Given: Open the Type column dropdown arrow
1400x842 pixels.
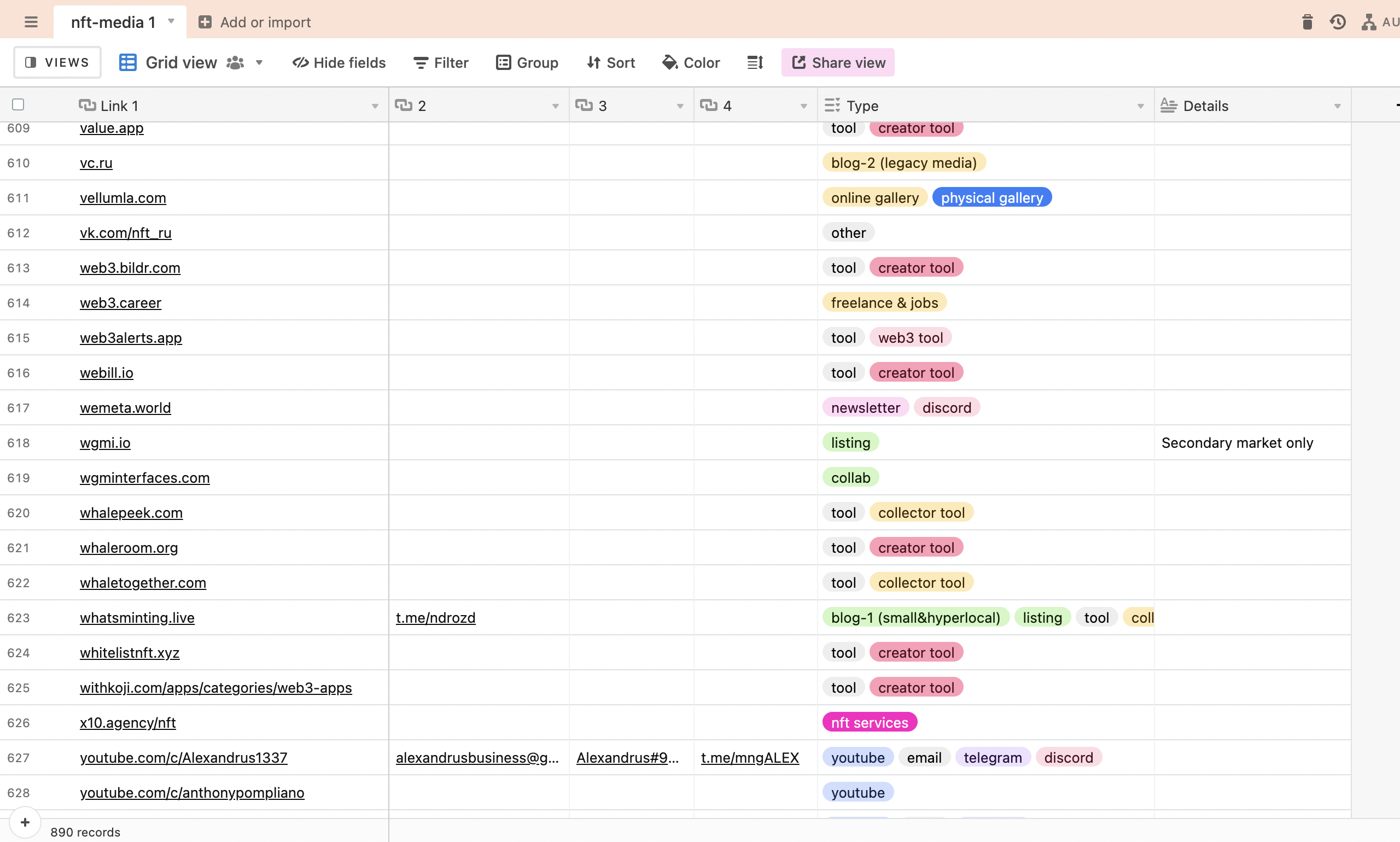Looking at the screenshot, I should click(1141, 106).
